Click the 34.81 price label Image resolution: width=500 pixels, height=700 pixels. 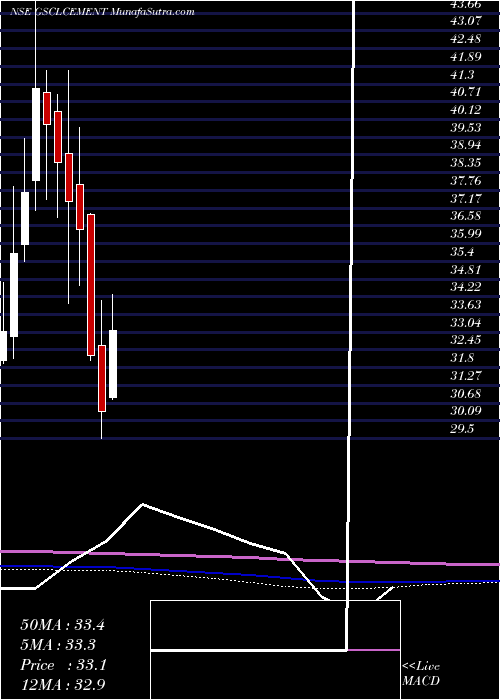click(x=465, y=269)
